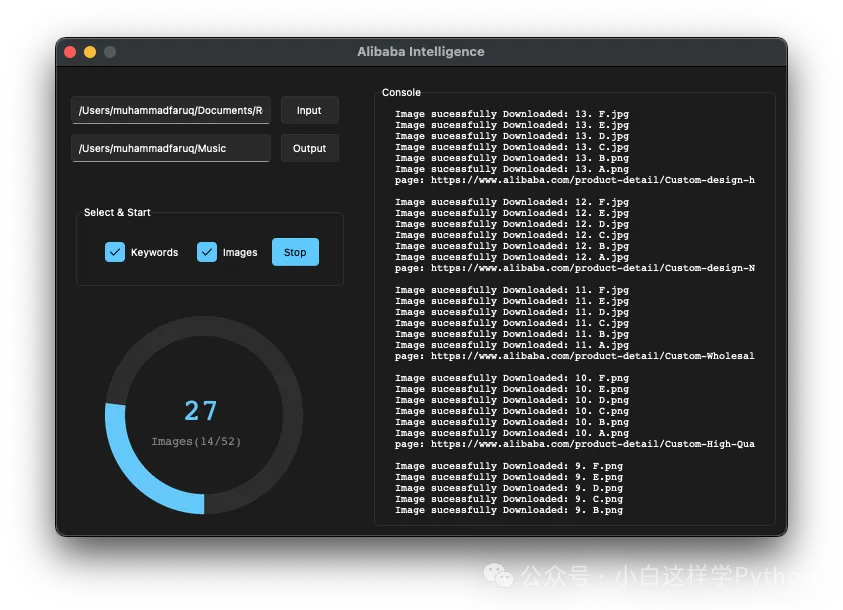Focus the Music output path field
The height and width of the screenshot is (610, 843).
(170, 148)
